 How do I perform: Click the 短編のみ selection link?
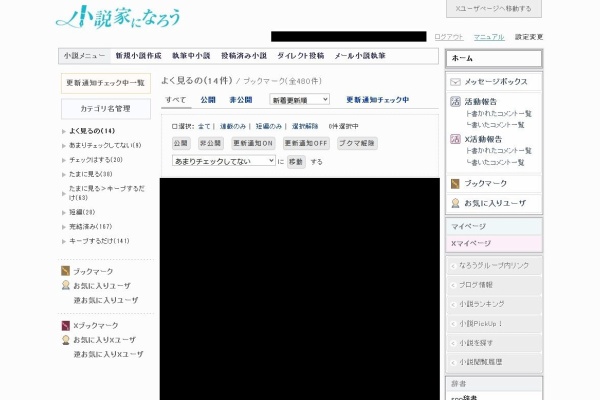(269, 126)
